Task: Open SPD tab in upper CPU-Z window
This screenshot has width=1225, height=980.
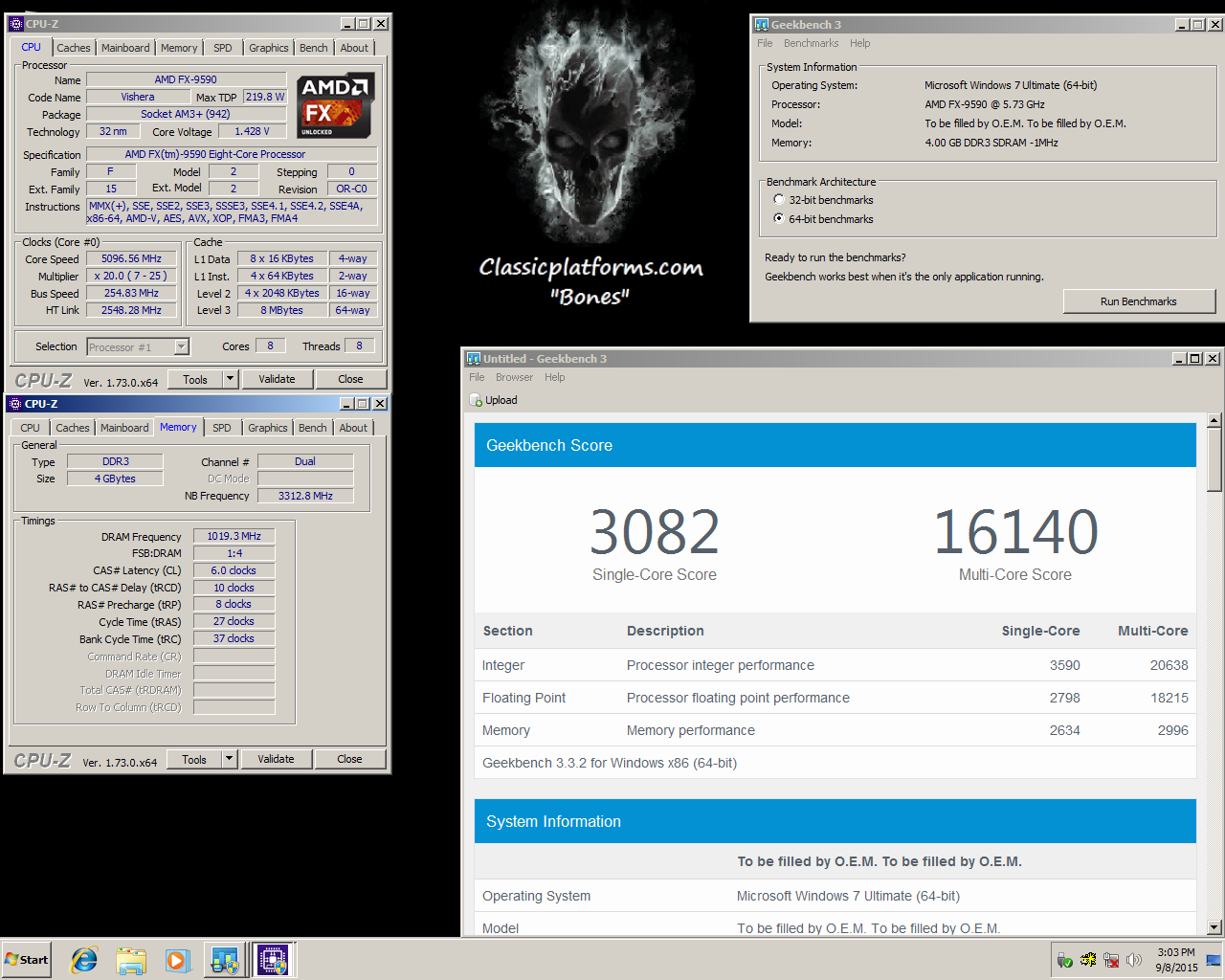Action: point(223,48)
